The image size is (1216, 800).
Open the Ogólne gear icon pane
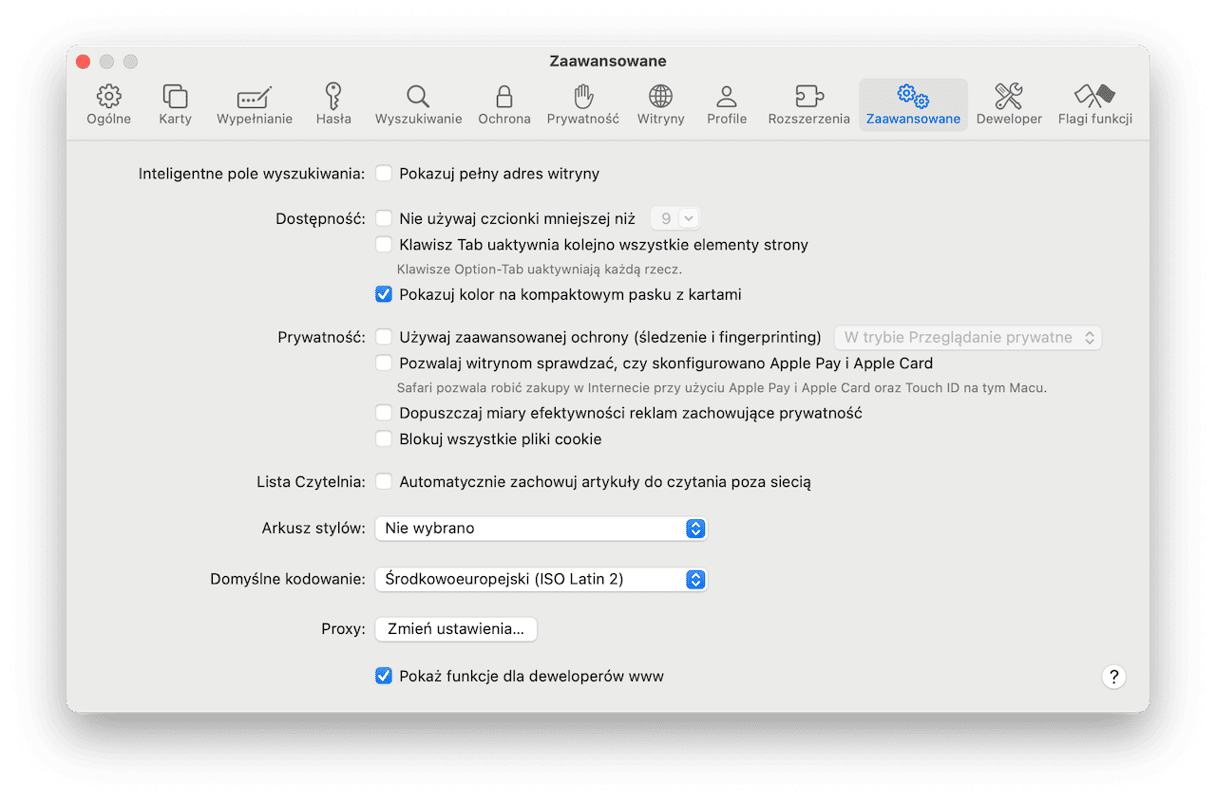(108, 97)
